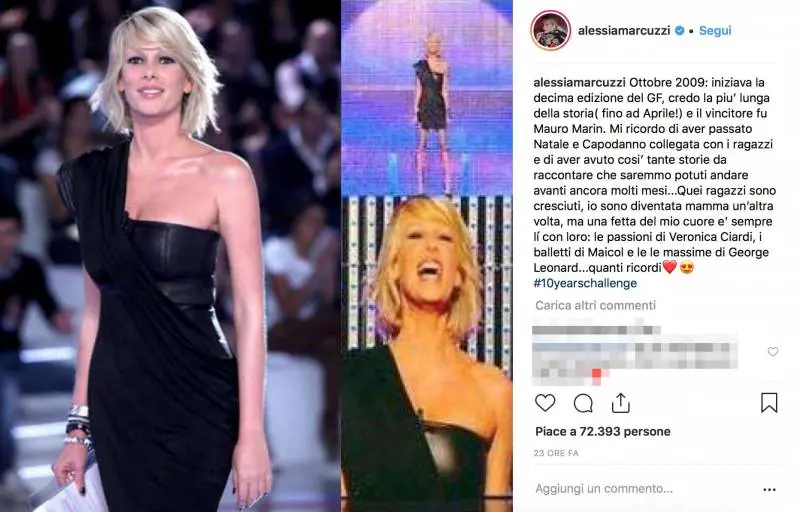Image resolution: width=800 pixels, height=512 pixels.
Task: Share the post via the share icon
Action: coord(620,403)
